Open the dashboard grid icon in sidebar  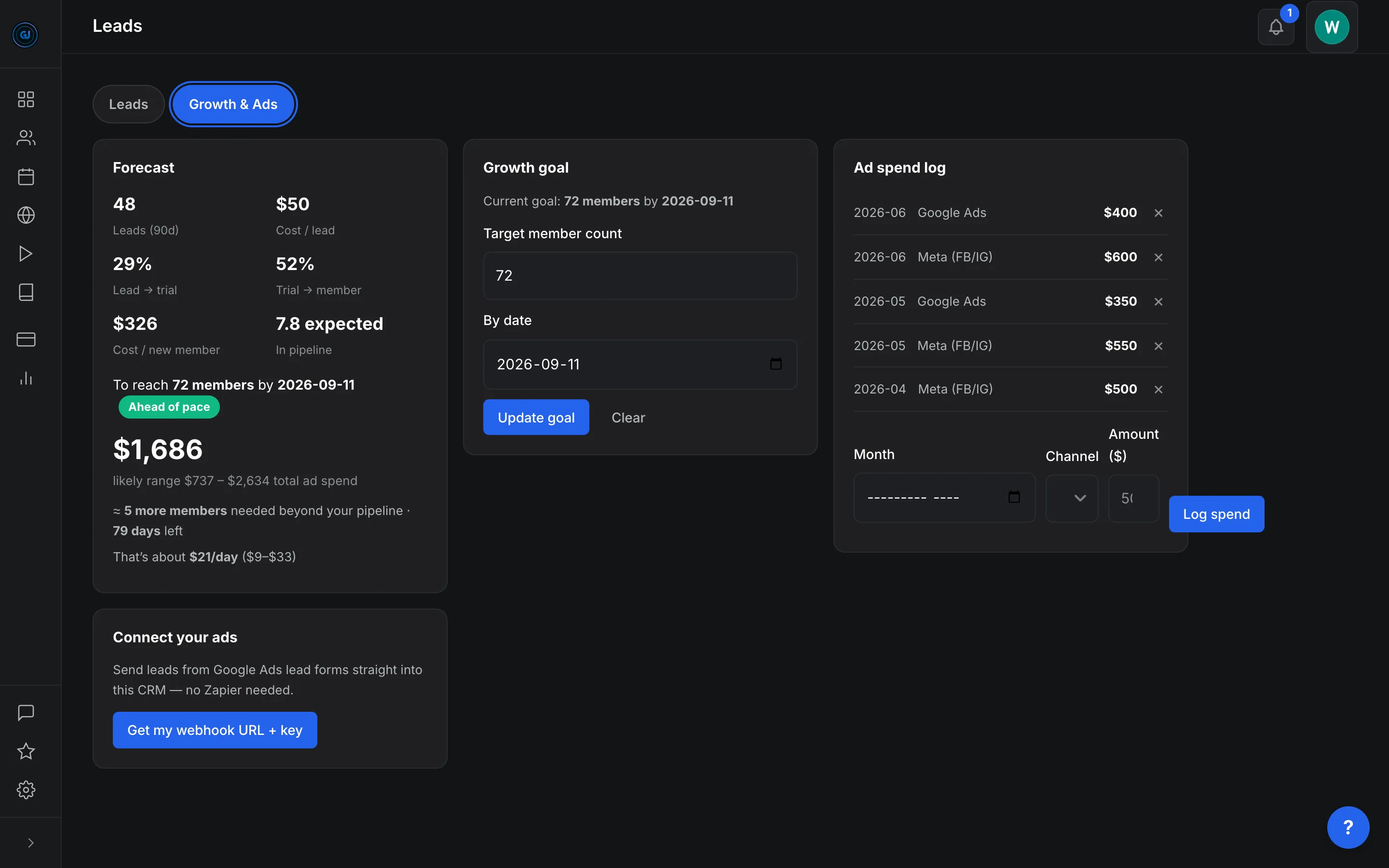pyautogui.click(x=26, y=99)
